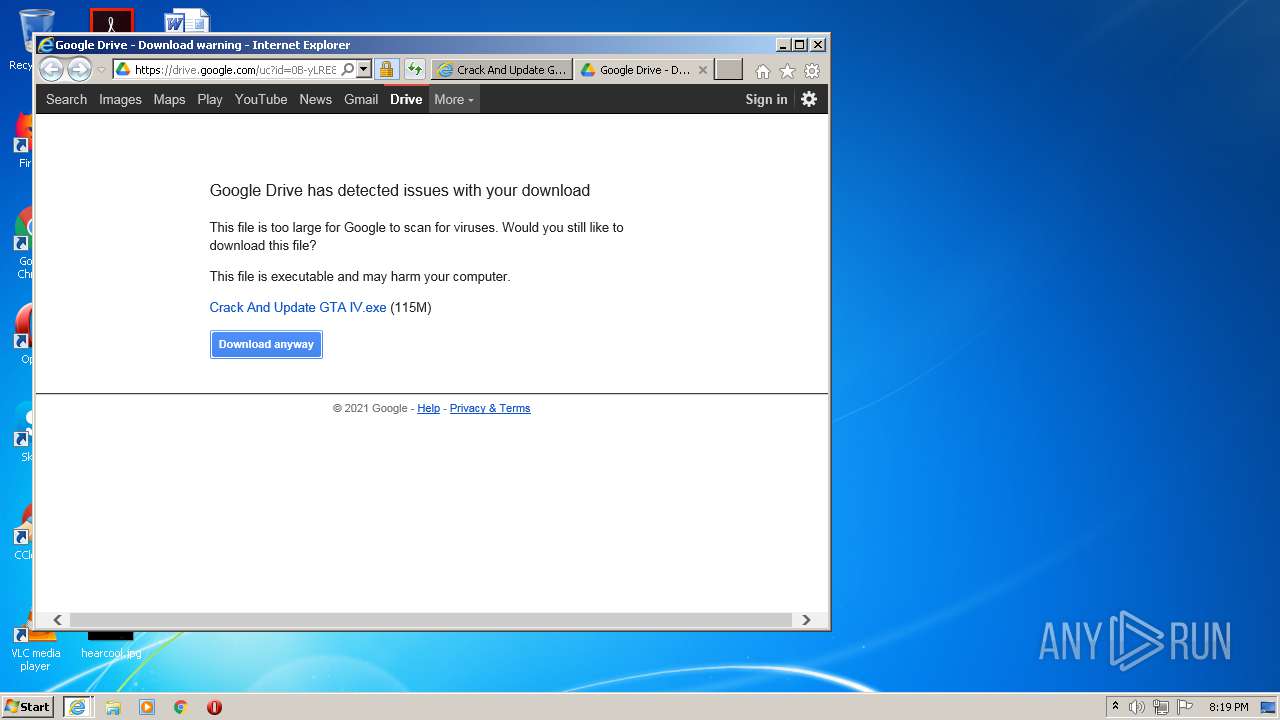Screen dimensions: 1280x720
Task: Click the volume speaker tray icon
Action: [x=1137, y=707]
